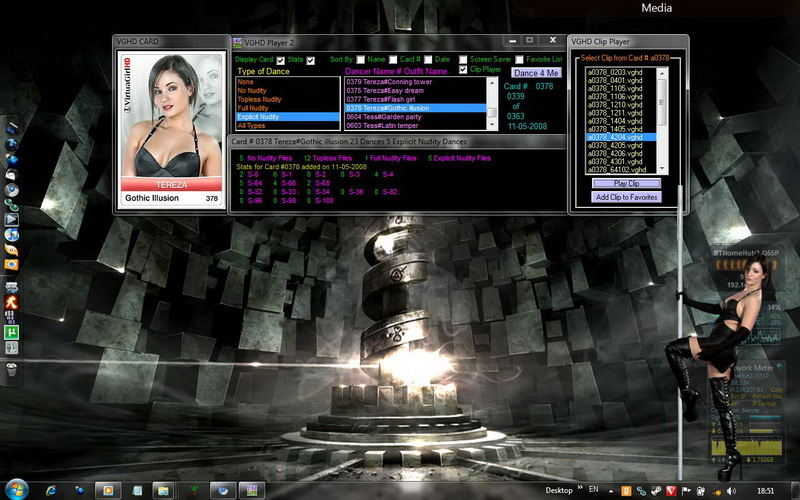Click the Tereza Gothic Illusion card image

[x=171, y=130]
